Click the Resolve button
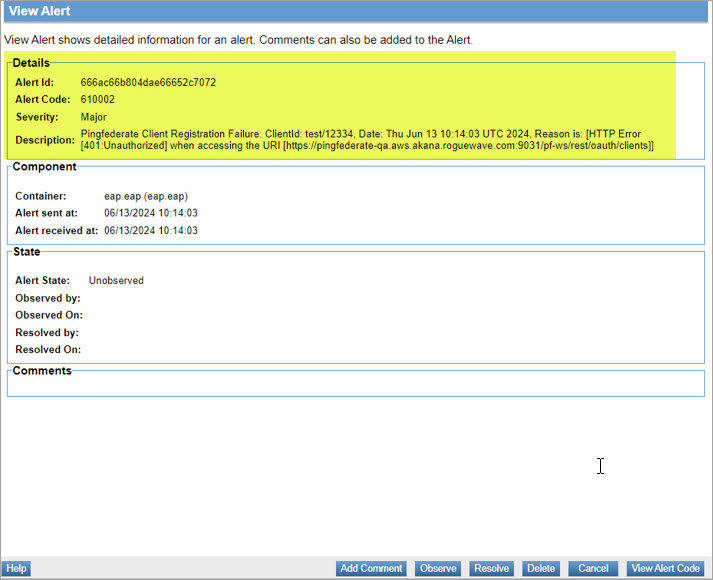713x580 pixels. (x=492, y=568)
